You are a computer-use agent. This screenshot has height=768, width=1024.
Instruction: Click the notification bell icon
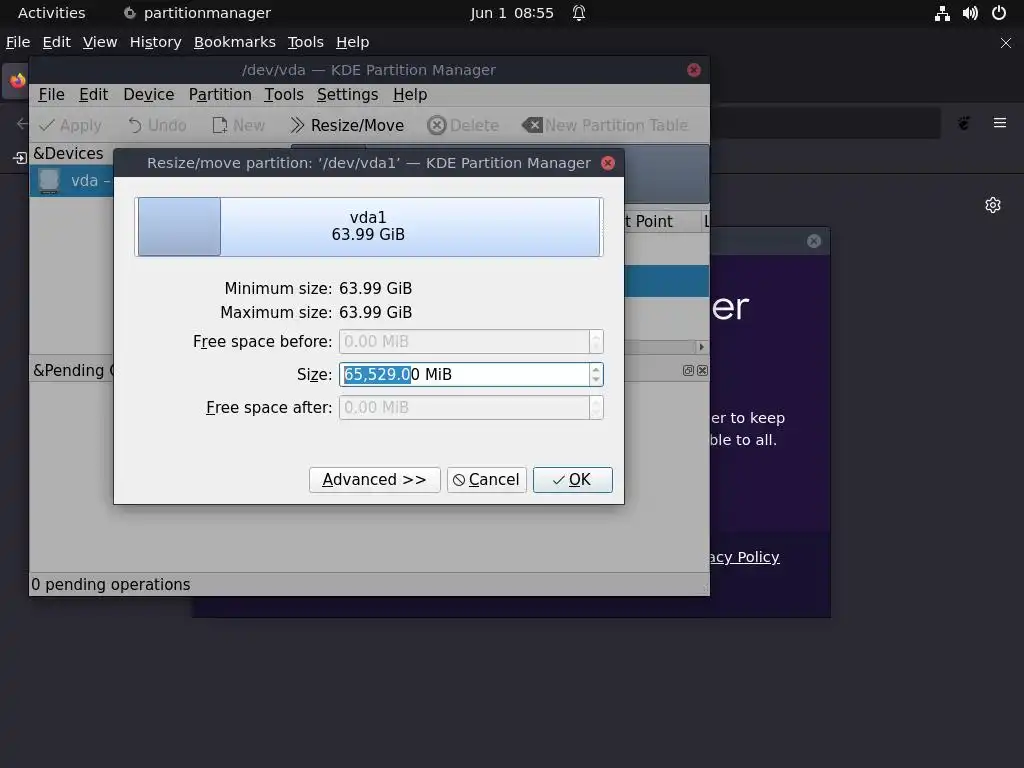point(579,13)
